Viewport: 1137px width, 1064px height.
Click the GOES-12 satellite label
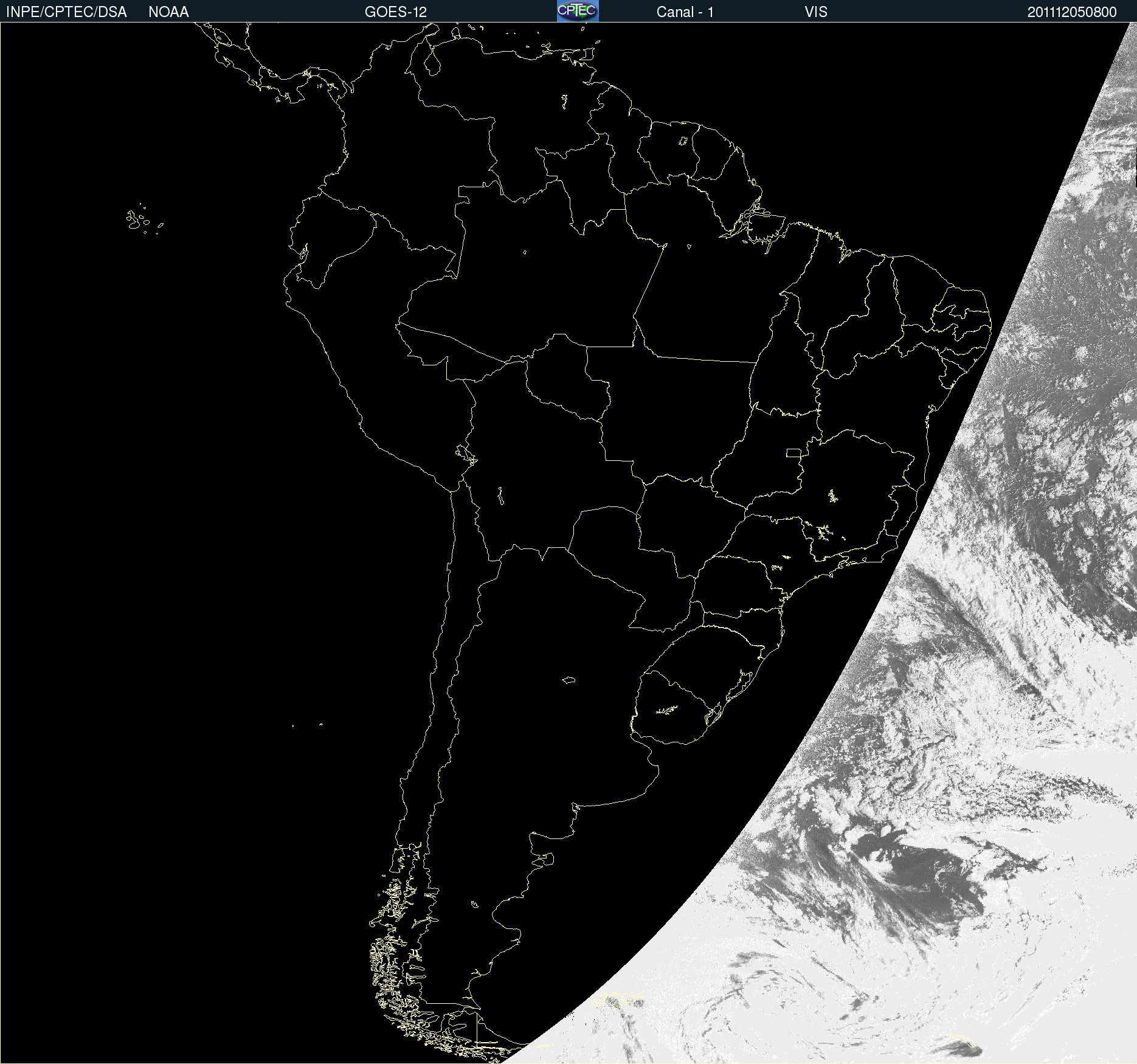click(x=396, y=12)
